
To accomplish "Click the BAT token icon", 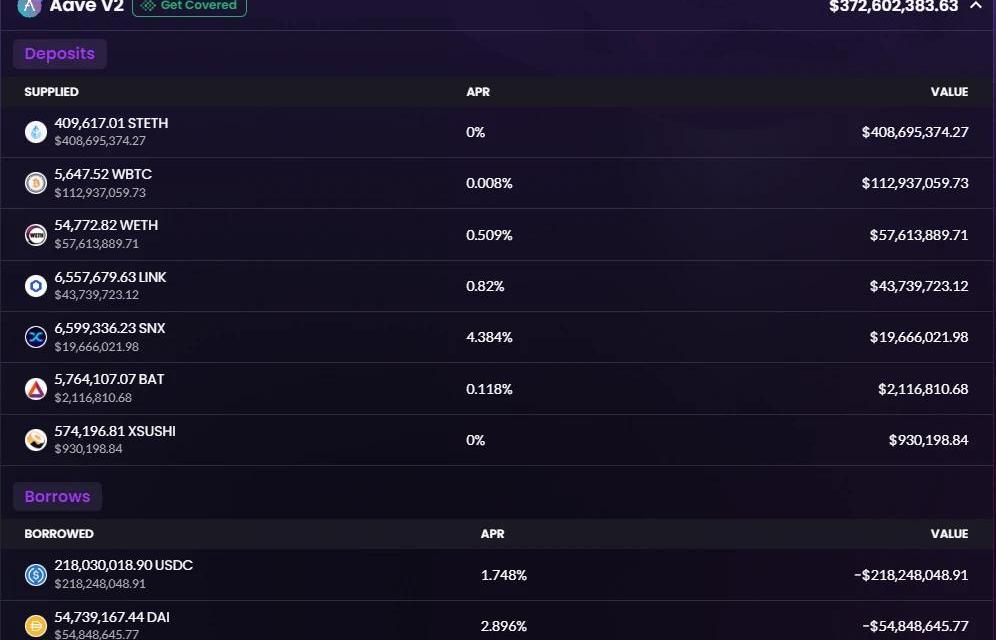I will tap(36, 389).
